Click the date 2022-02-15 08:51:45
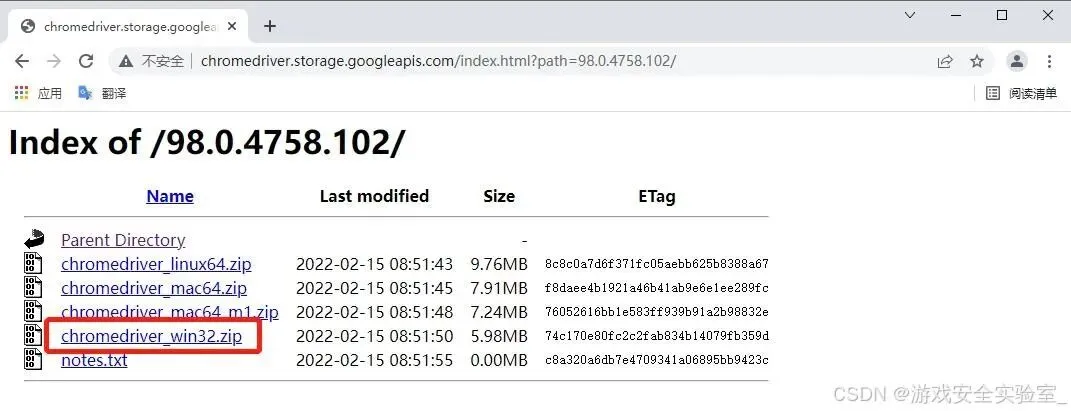 (374, 288)
